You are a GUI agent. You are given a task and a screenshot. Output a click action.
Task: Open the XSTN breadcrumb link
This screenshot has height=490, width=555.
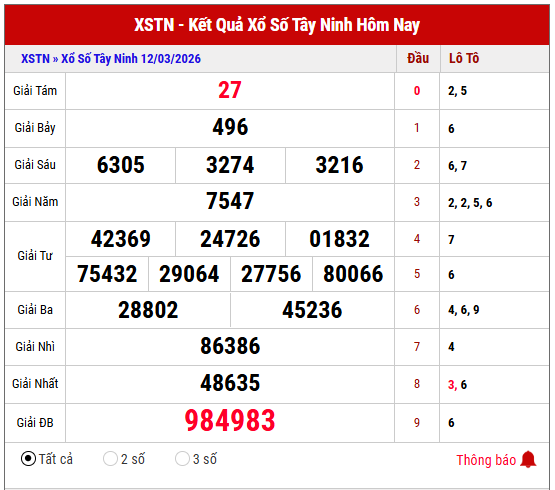[35, 59]
